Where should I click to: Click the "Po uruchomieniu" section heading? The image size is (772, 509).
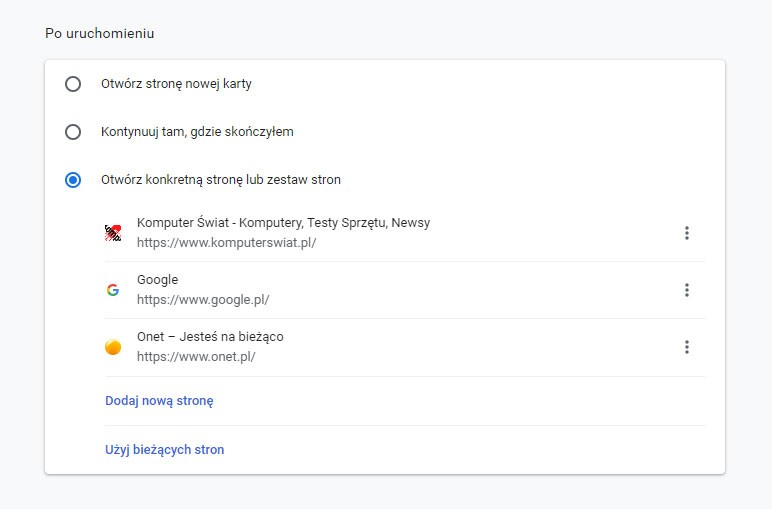point(98,33)
